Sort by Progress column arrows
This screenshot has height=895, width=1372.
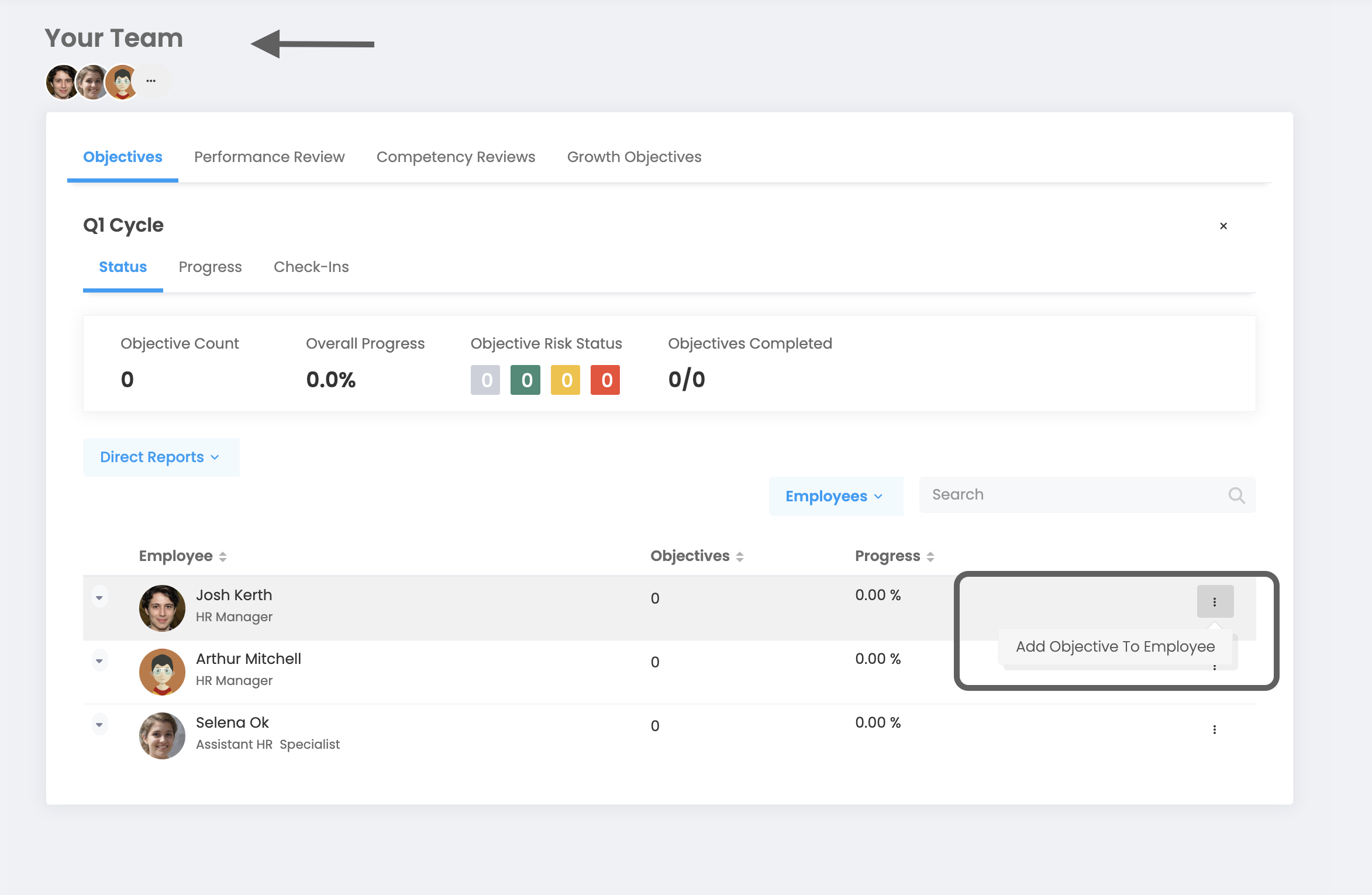930,556
